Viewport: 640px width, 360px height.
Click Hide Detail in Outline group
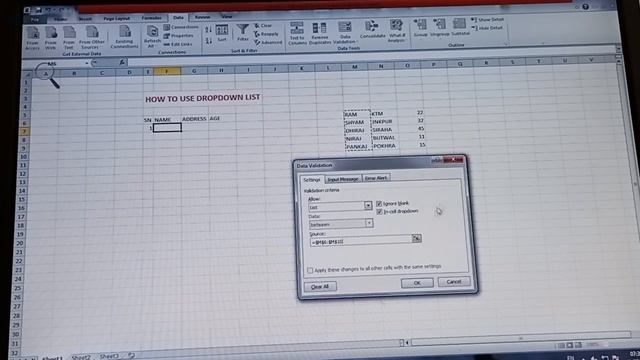click(487, 28)
